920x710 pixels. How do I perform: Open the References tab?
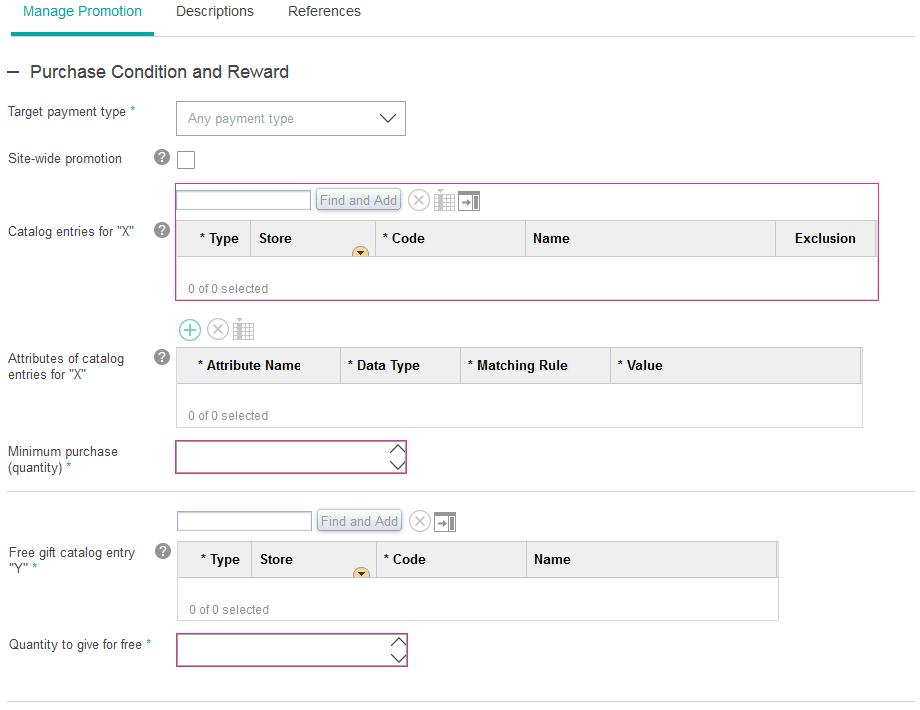324,12
